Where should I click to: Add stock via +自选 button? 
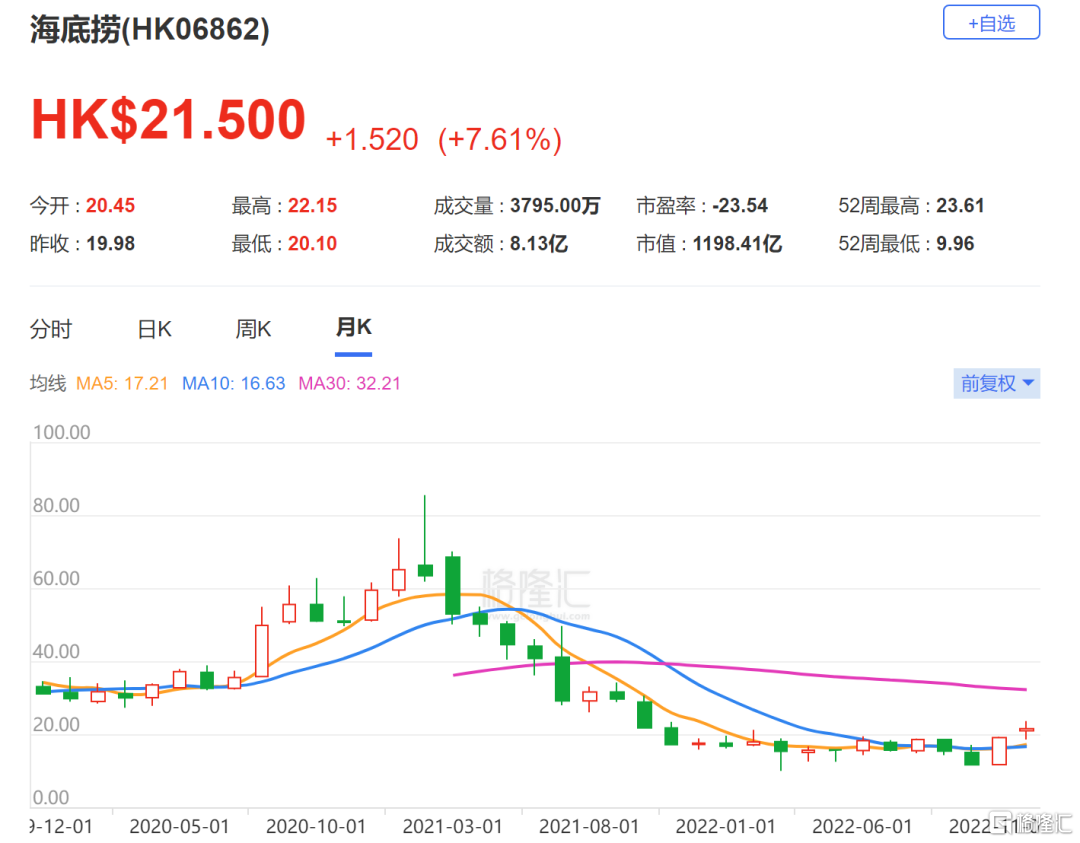[x=991, y=23]
